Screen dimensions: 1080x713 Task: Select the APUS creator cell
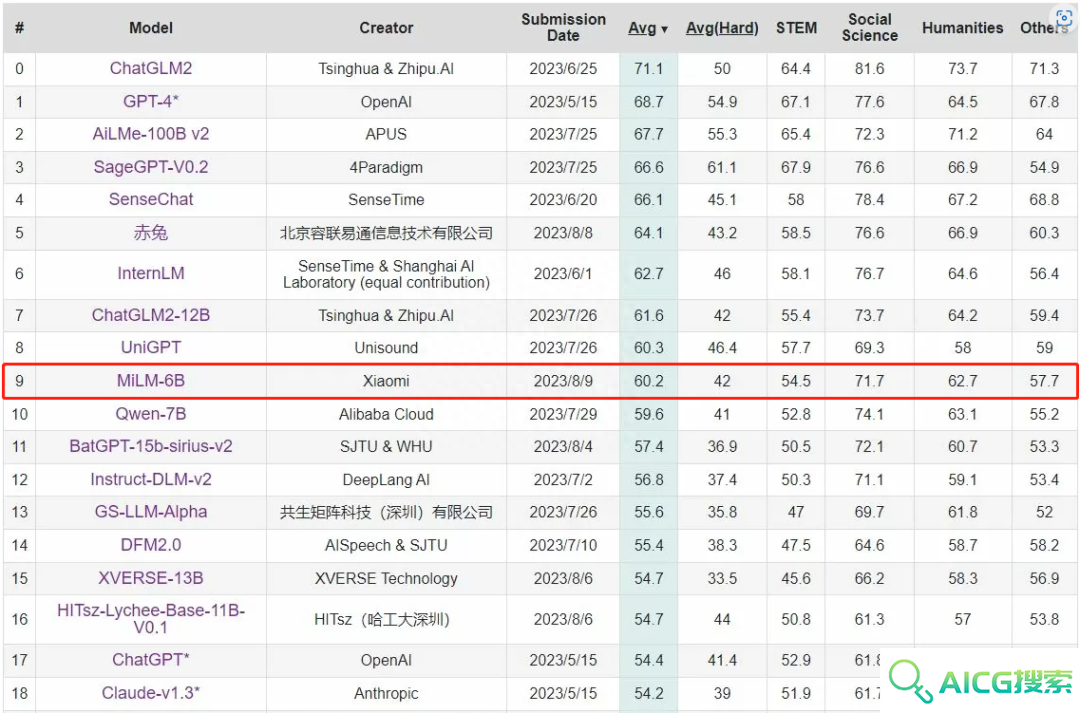tap(386, 134)
